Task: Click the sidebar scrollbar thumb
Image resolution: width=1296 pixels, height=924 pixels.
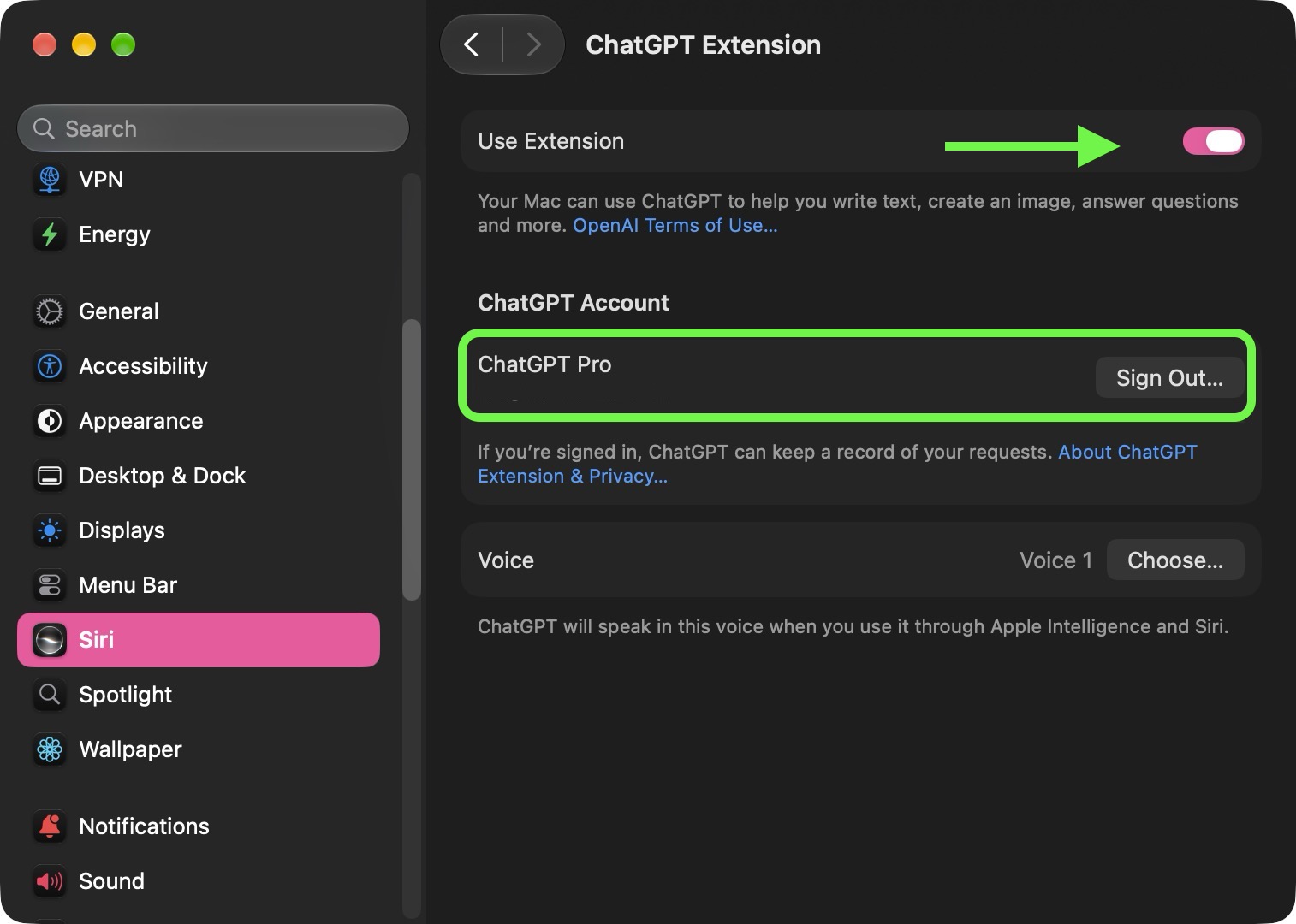Action: click(x=412, y=459)
